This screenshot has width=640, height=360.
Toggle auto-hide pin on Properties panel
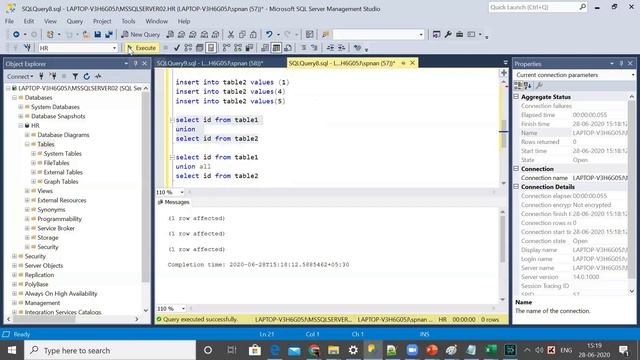click(621, 64)
